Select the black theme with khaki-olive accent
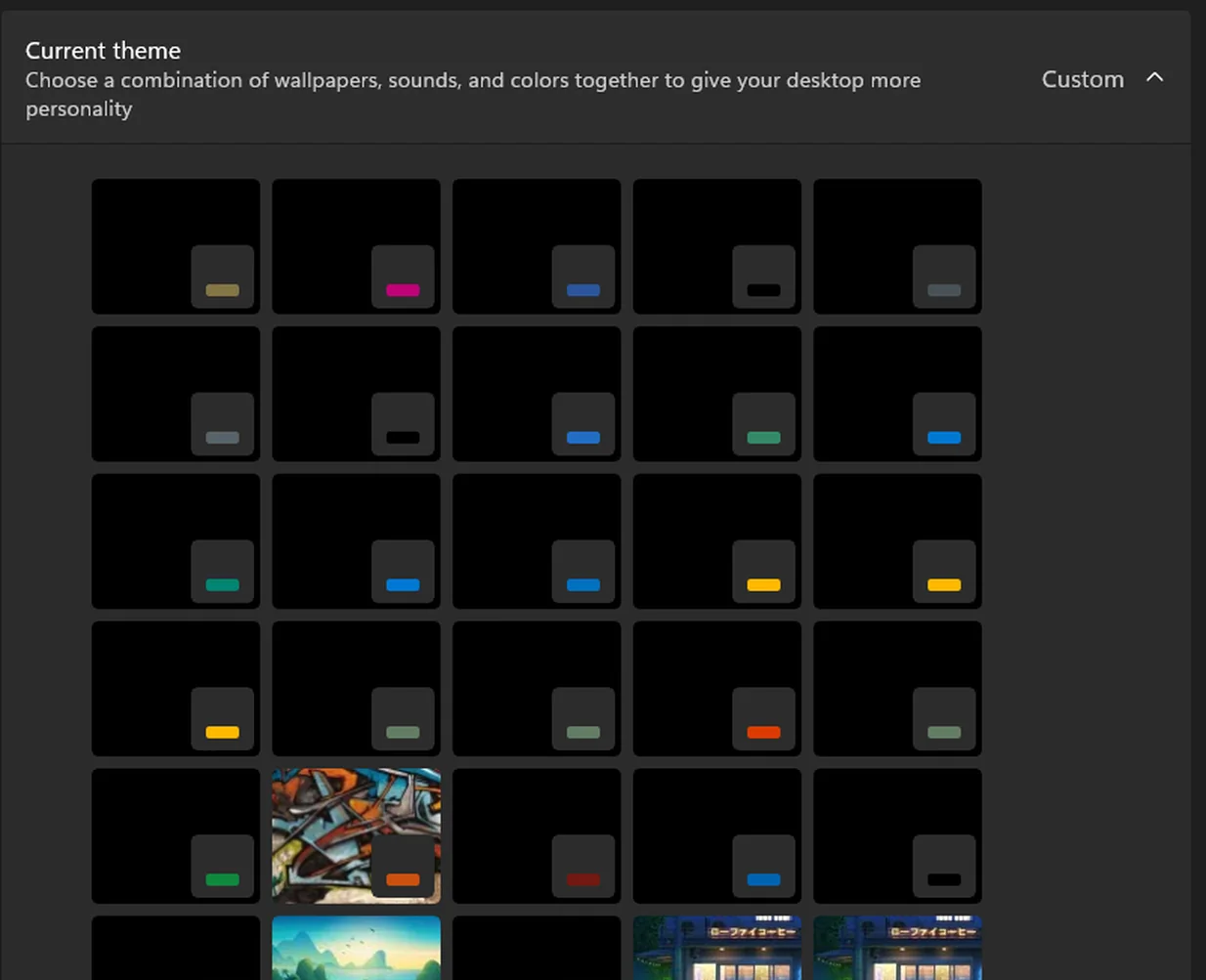Image resolution: width=1206 pixels, height=980 pixels. coord(176,246)
